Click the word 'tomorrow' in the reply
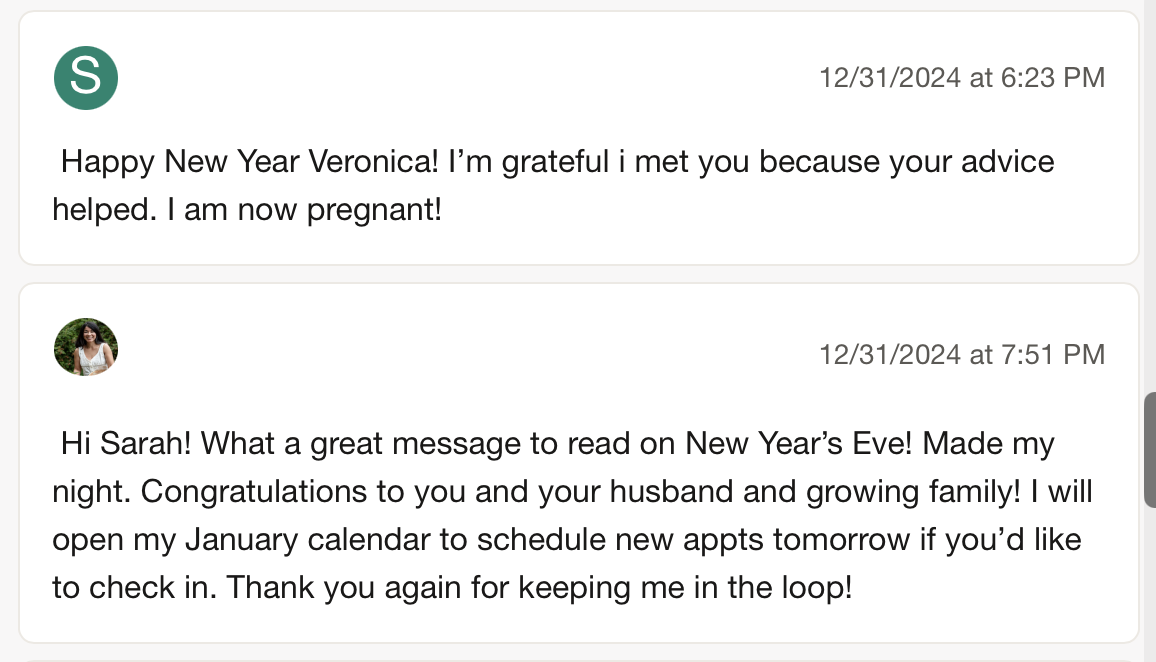This screenshot has height=662, width=1156. tap(841, 540)
